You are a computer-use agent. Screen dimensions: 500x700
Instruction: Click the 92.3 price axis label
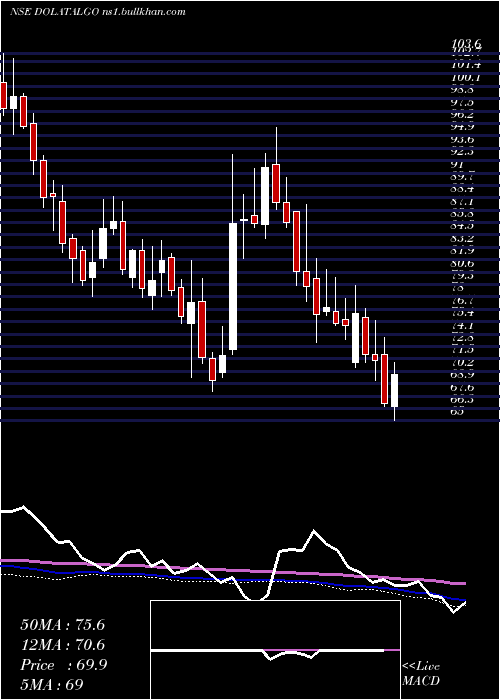[464, 152]
